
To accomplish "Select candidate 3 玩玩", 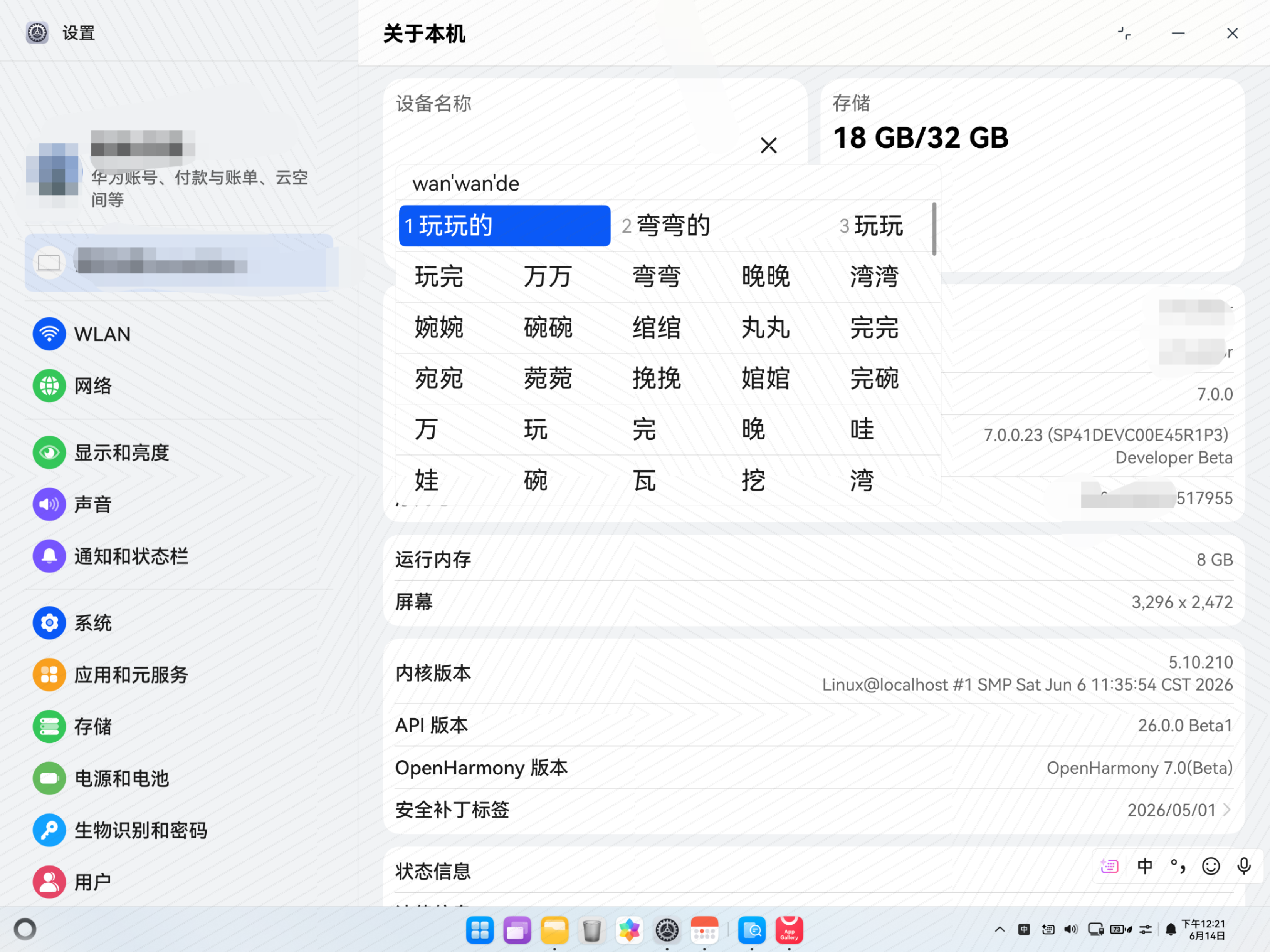I will [872, 226].
